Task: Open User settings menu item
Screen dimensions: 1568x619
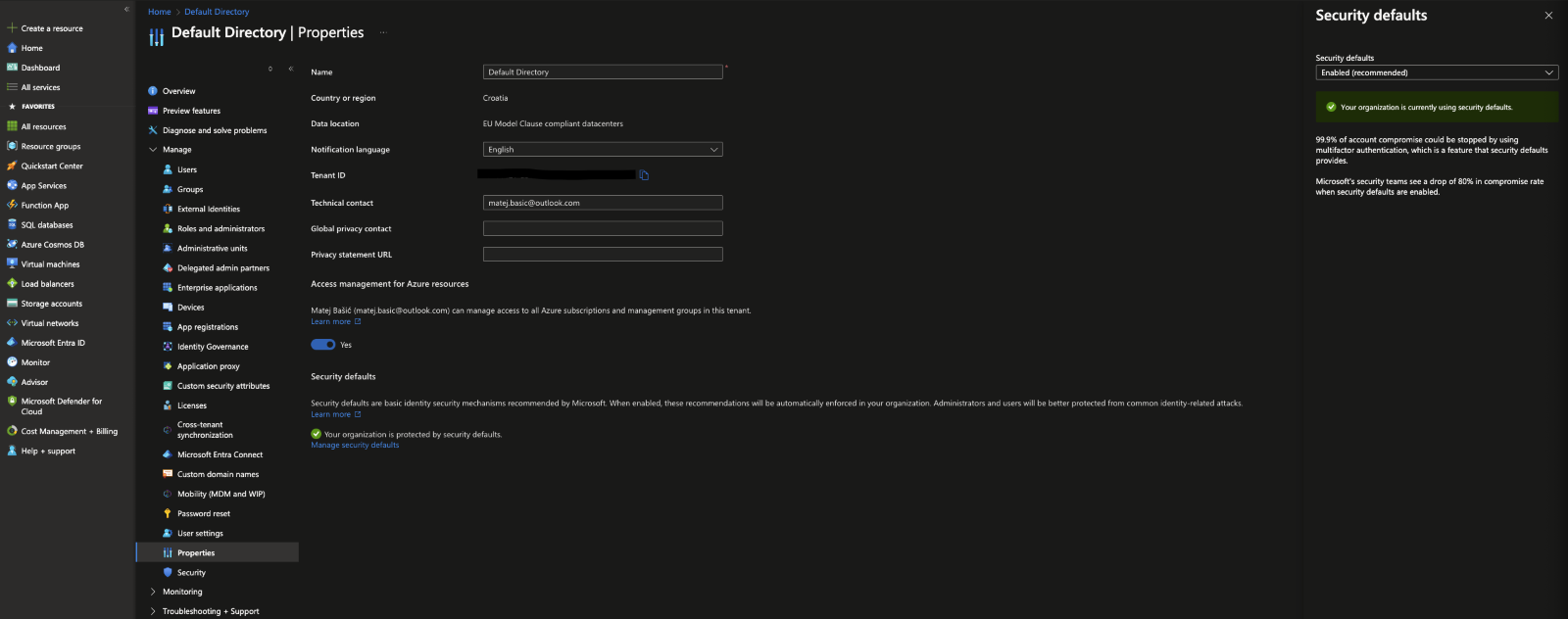Action: pyautogui.click(x=200, y=533)
